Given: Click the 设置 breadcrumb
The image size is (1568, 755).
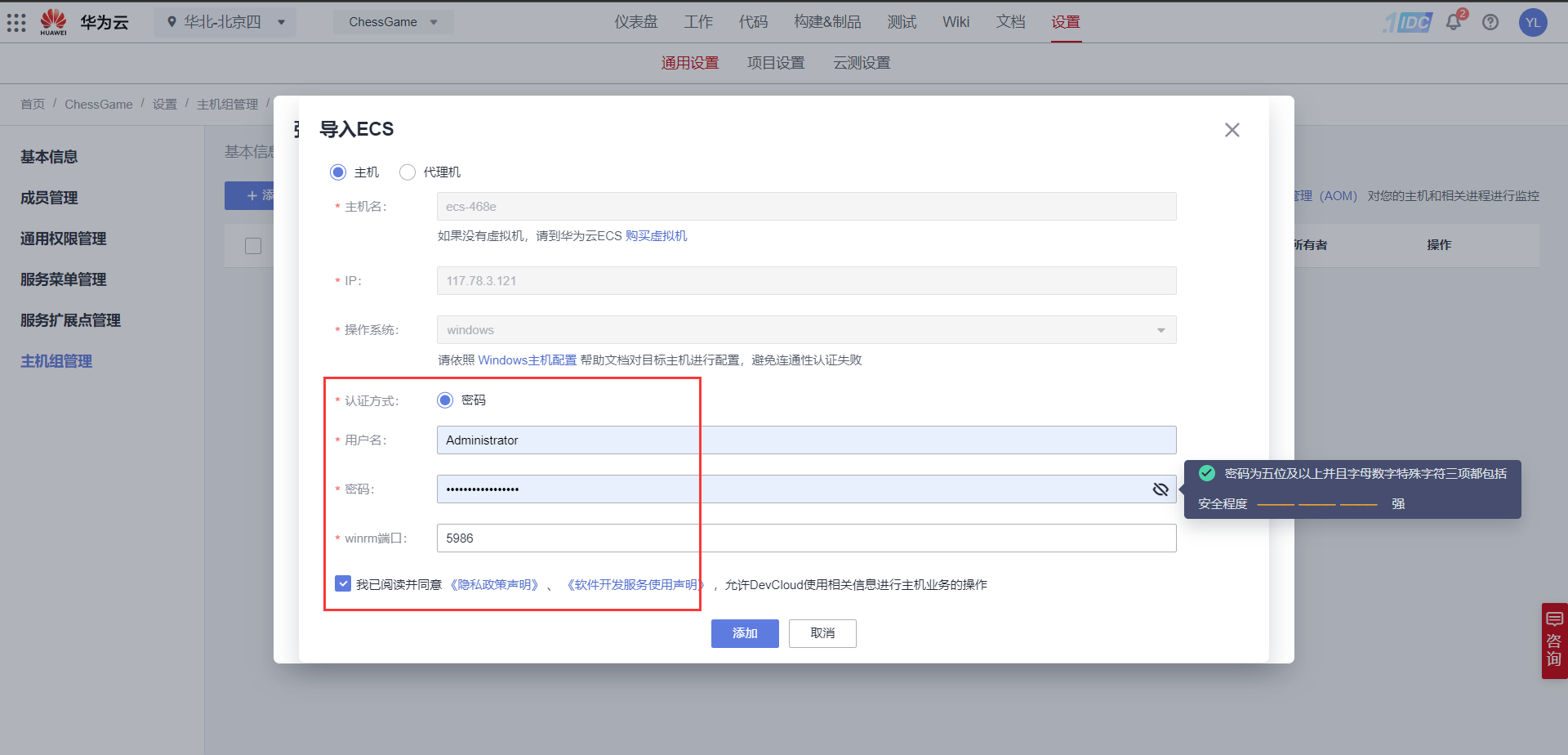Looking at the screenshot, I should 165,105.
